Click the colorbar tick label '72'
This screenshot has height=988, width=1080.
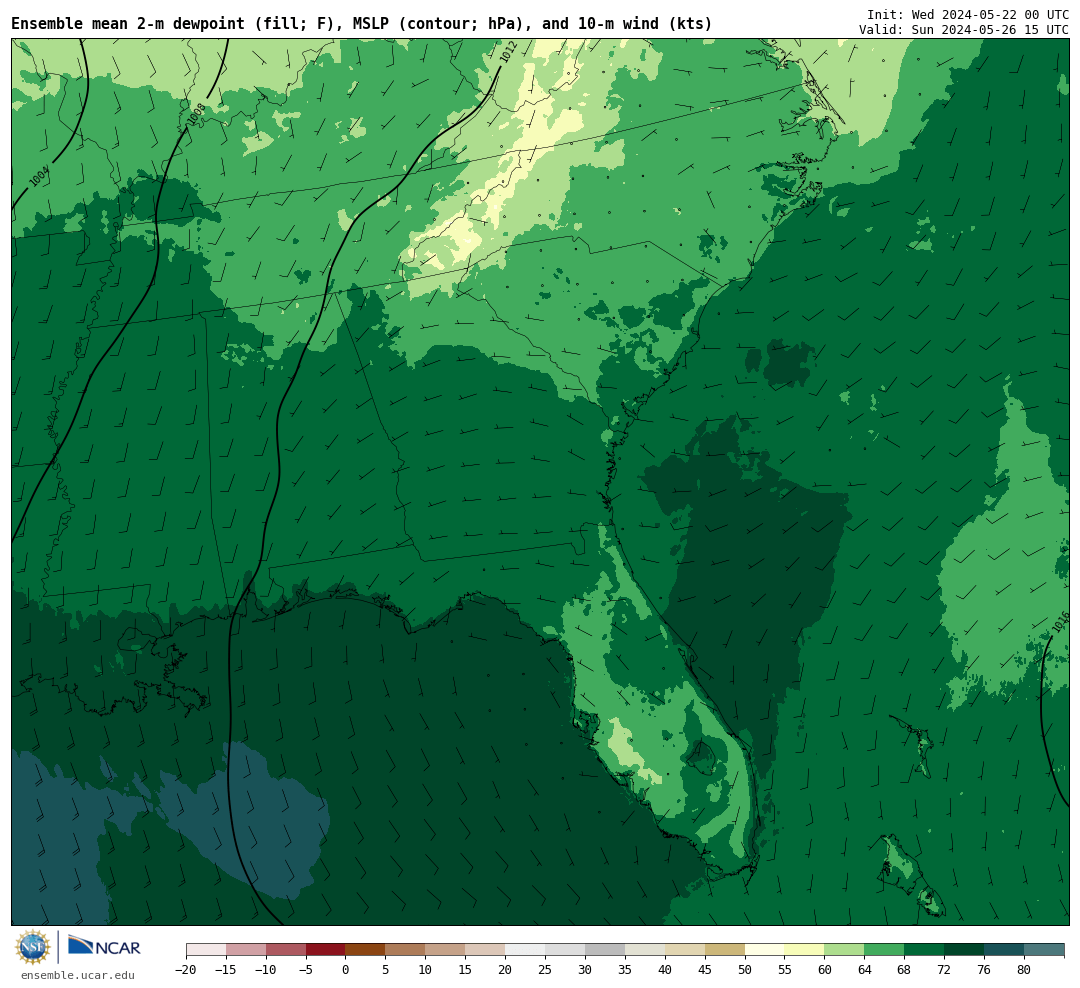pos(945,969)
